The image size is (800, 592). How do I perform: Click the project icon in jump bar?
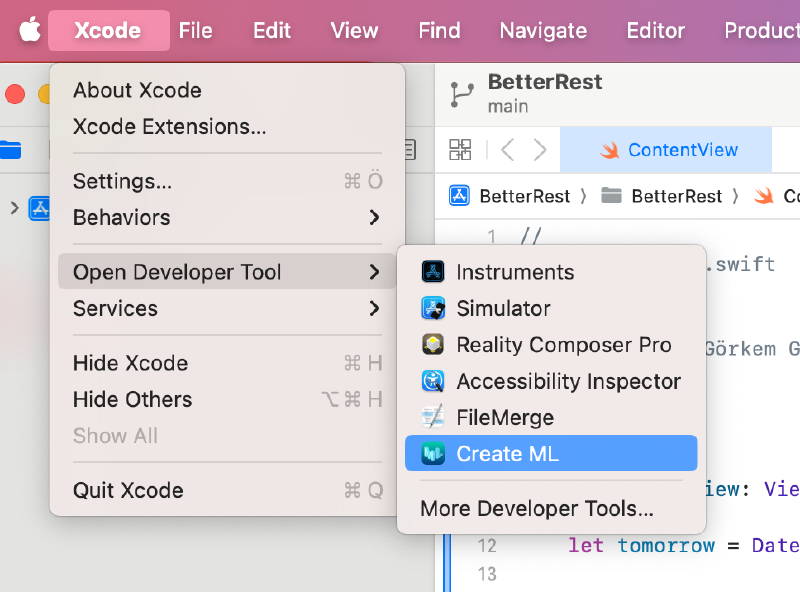(x=459, y=196)
